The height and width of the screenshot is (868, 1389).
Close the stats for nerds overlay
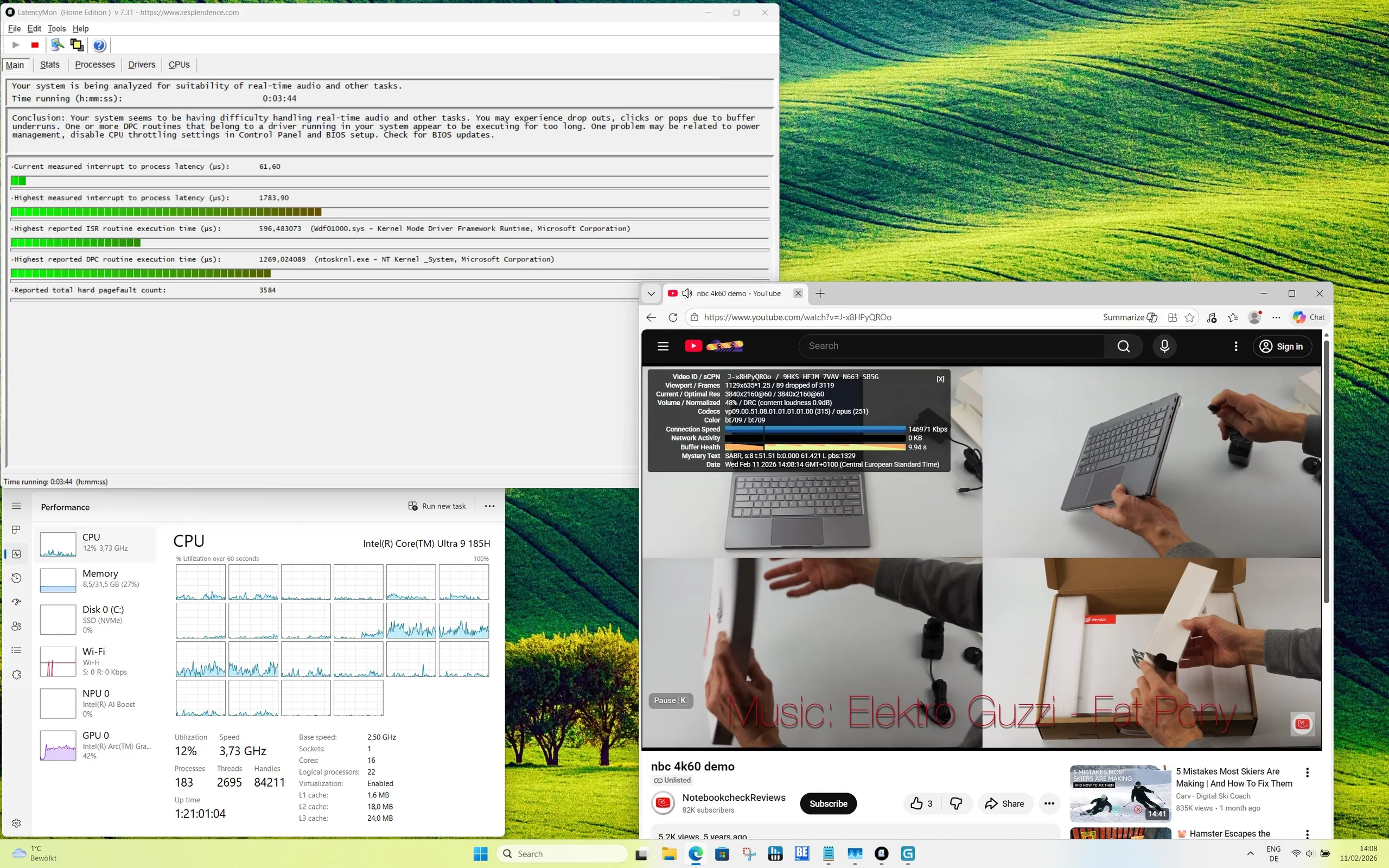[x=940, y=379]
